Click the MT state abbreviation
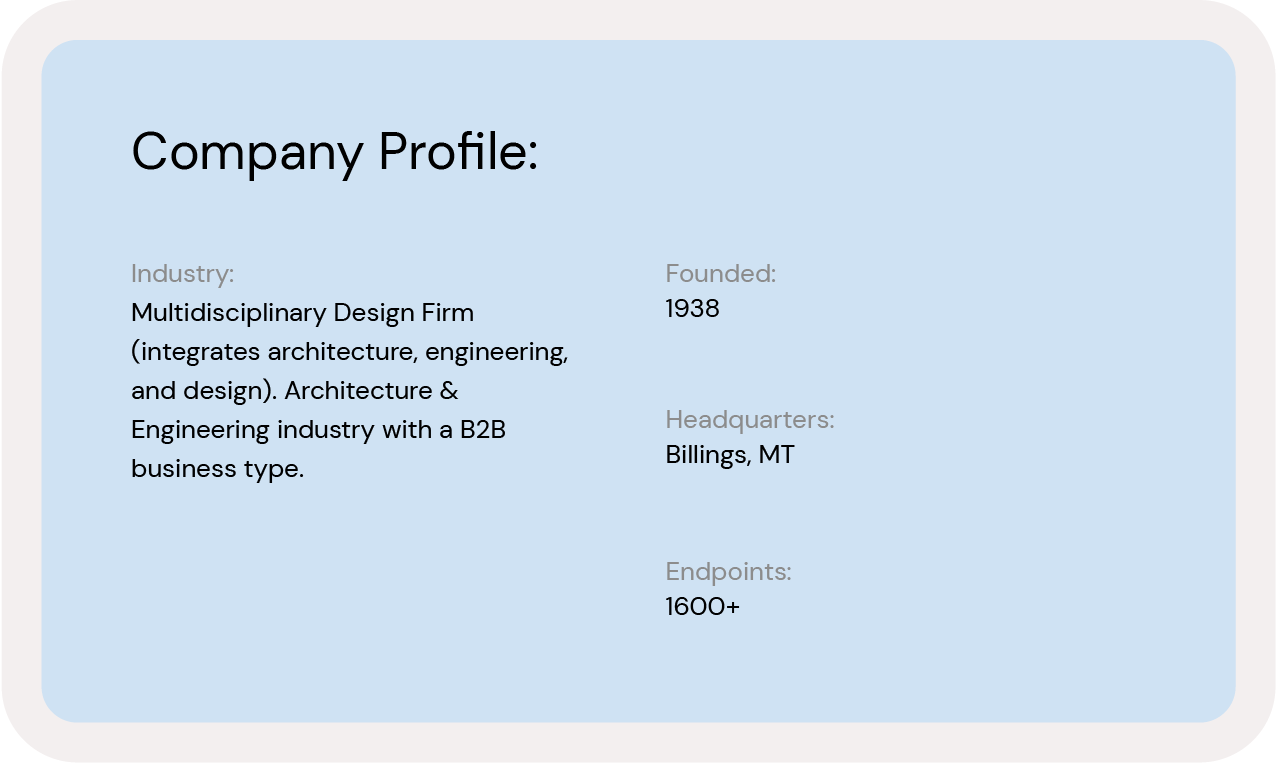 776,456
